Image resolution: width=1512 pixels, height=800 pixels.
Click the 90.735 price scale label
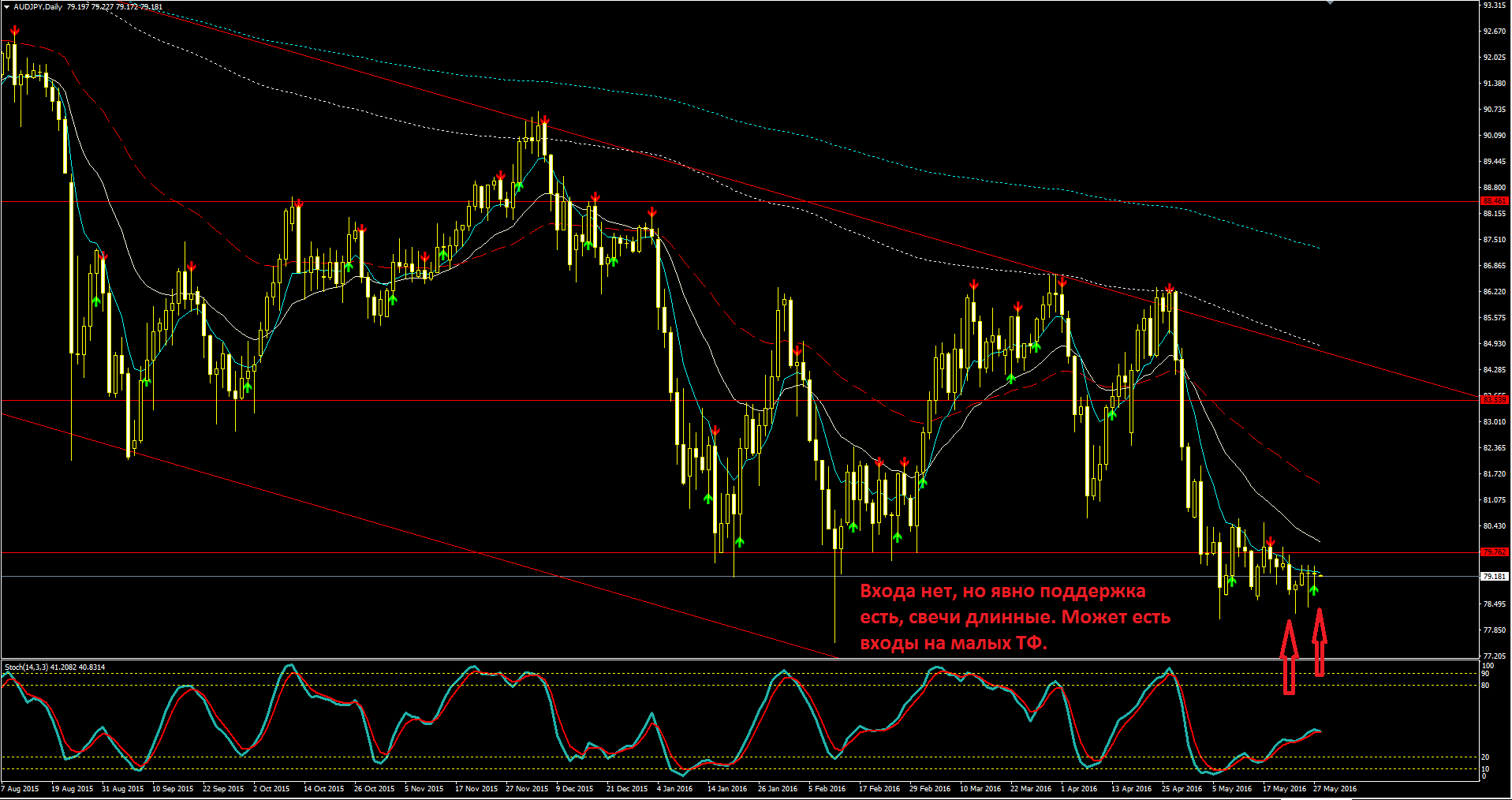(x=1495, y=110)
